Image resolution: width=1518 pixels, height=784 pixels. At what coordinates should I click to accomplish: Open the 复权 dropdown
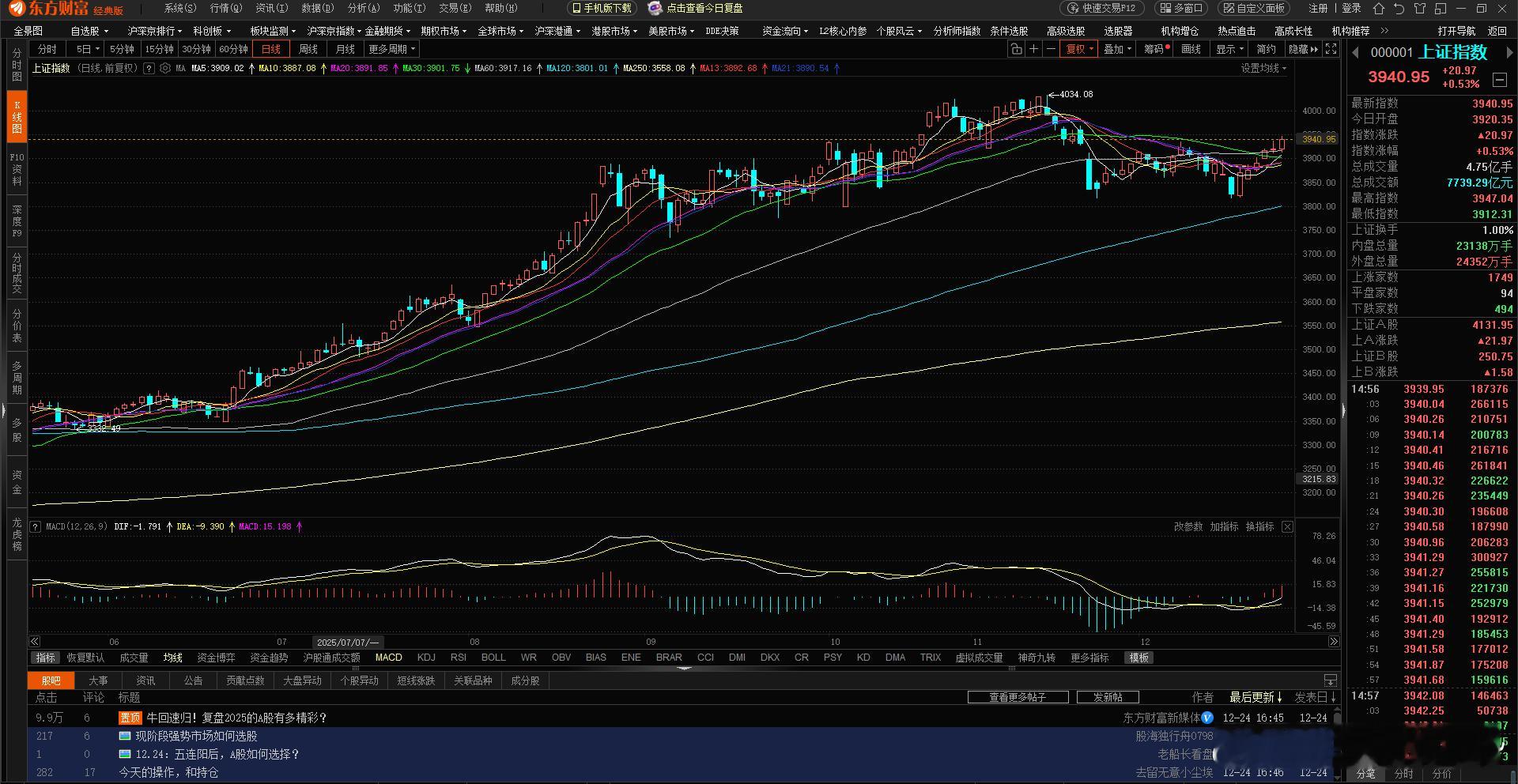tap(1079, 49)
